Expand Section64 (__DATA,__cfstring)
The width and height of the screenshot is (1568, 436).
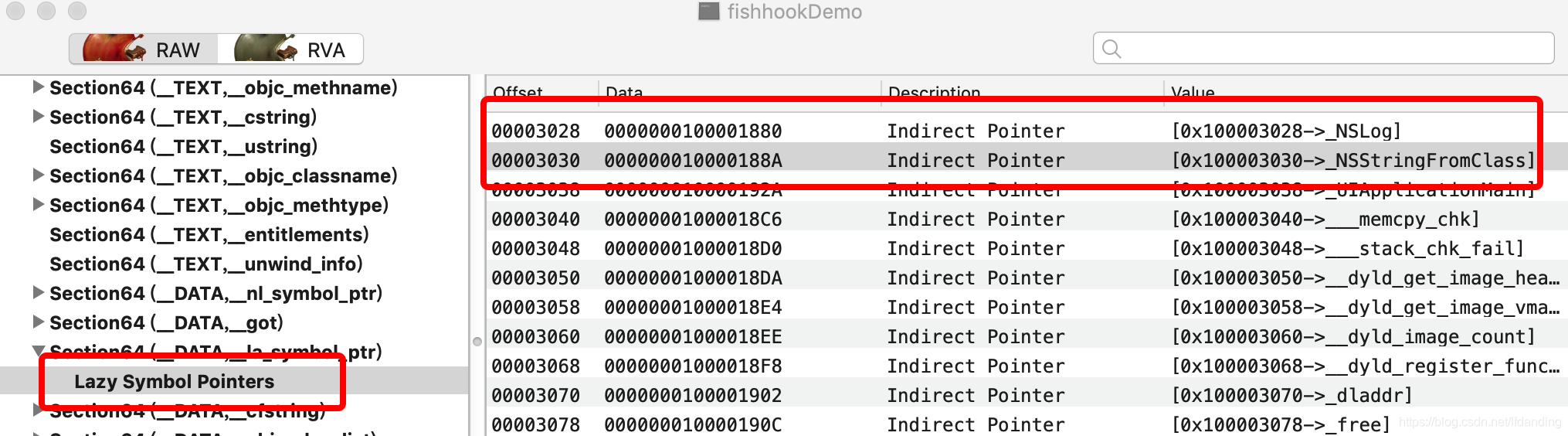(37, 410)
